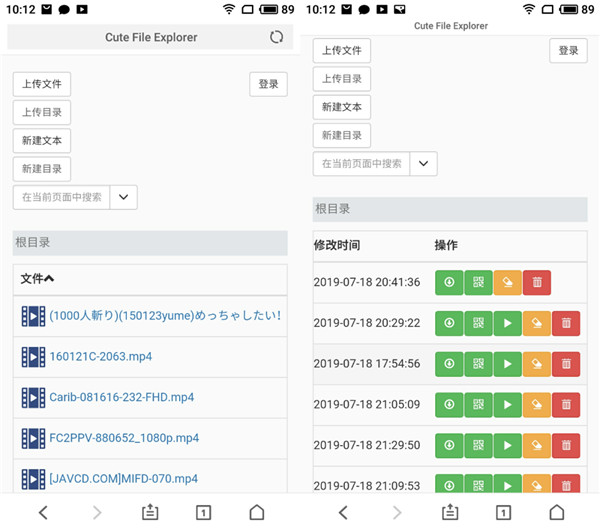Click 登录 button in right panel
This screenshot has width=600, height=532.
click(x=568, y=51)
